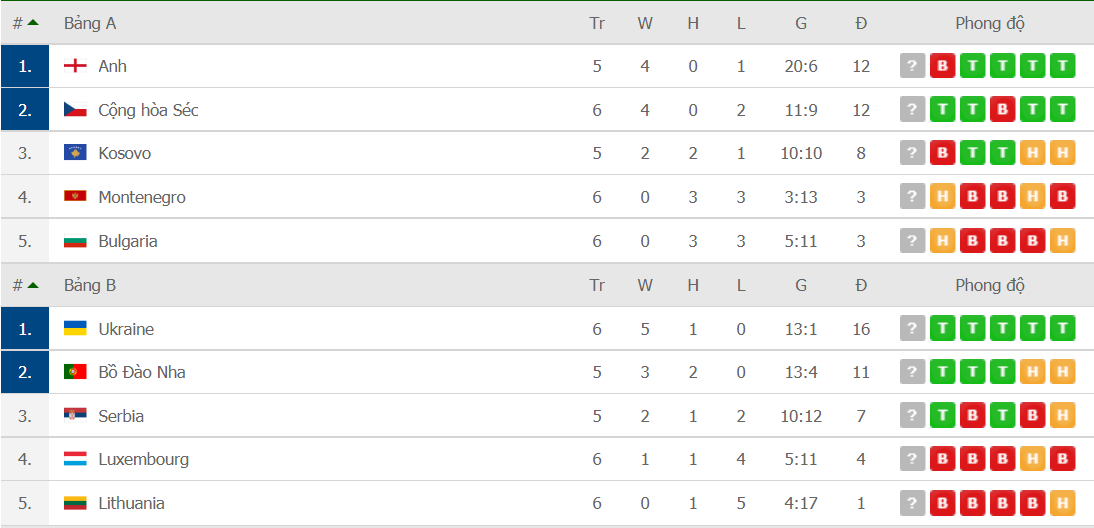
Task: Click the Kosovo flag icon
Action: [x=75, y=153]
